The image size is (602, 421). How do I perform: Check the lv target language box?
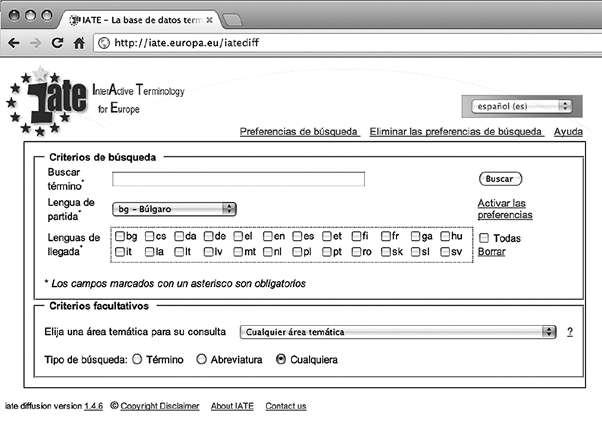[208, 252]
